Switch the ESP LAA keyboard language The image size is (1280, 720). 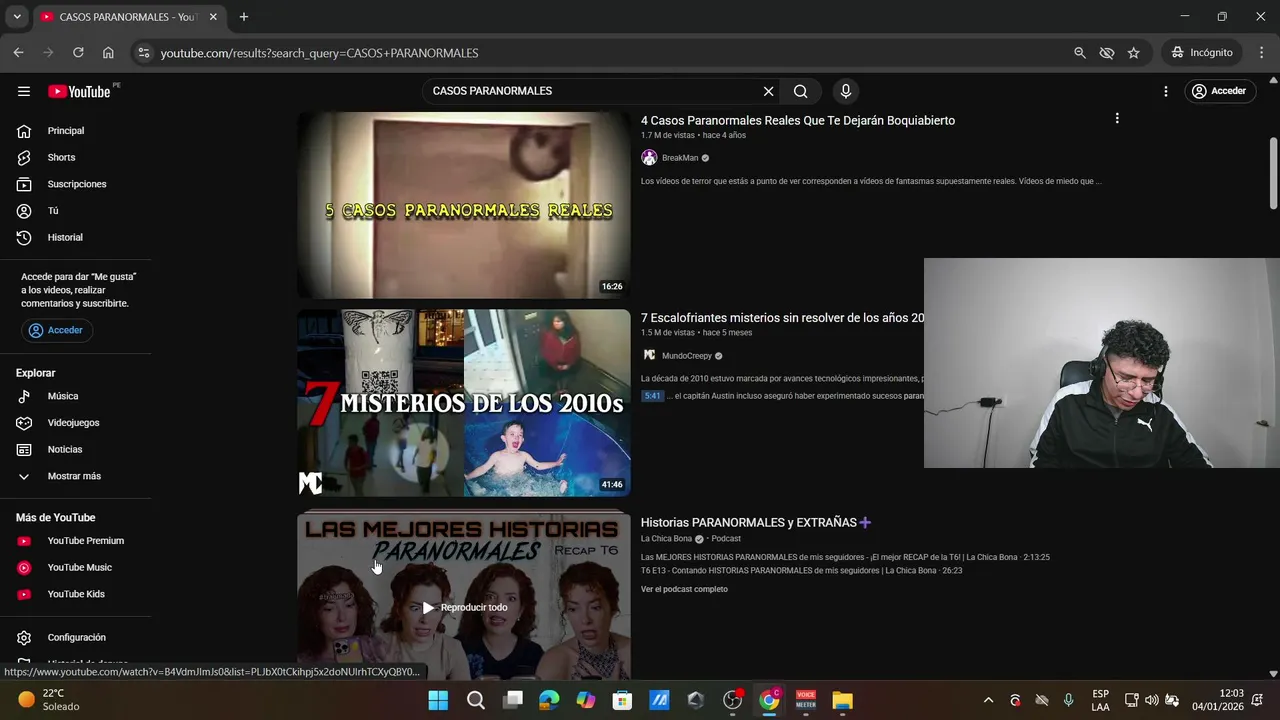(x=1100, y=700)
